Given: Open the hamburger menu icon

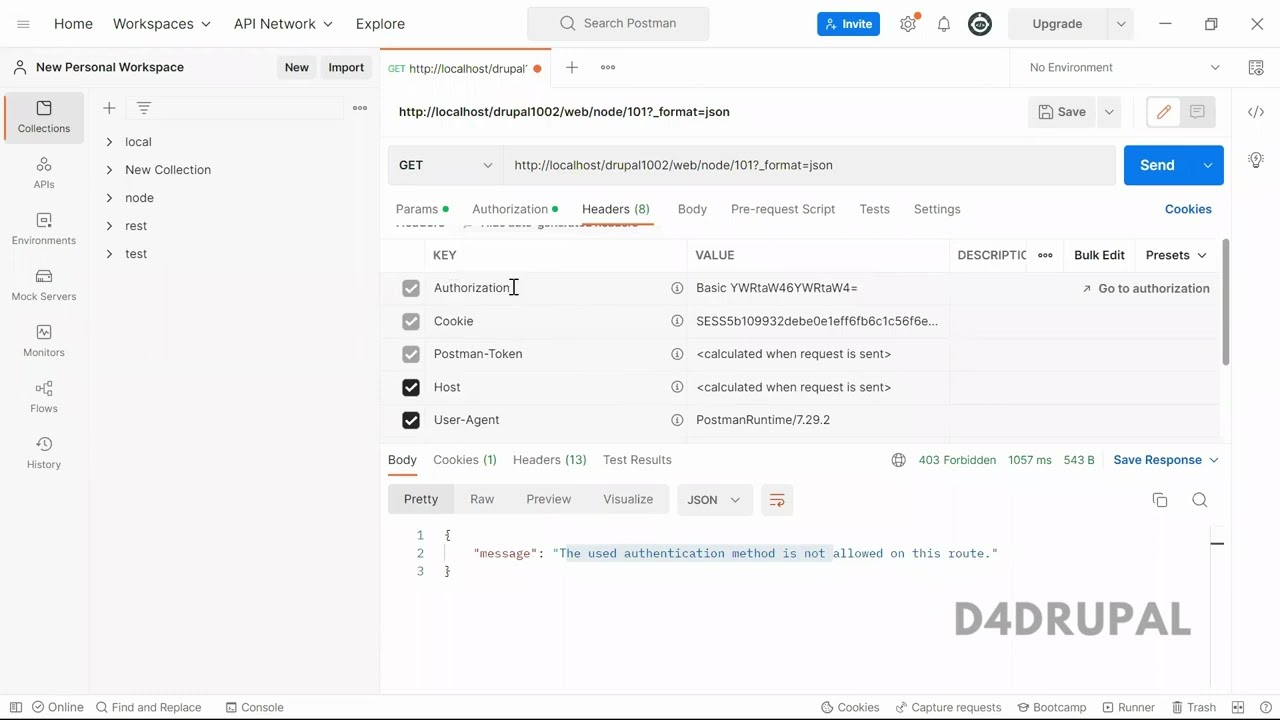Looking at the screenshot, I should [23, 24].
